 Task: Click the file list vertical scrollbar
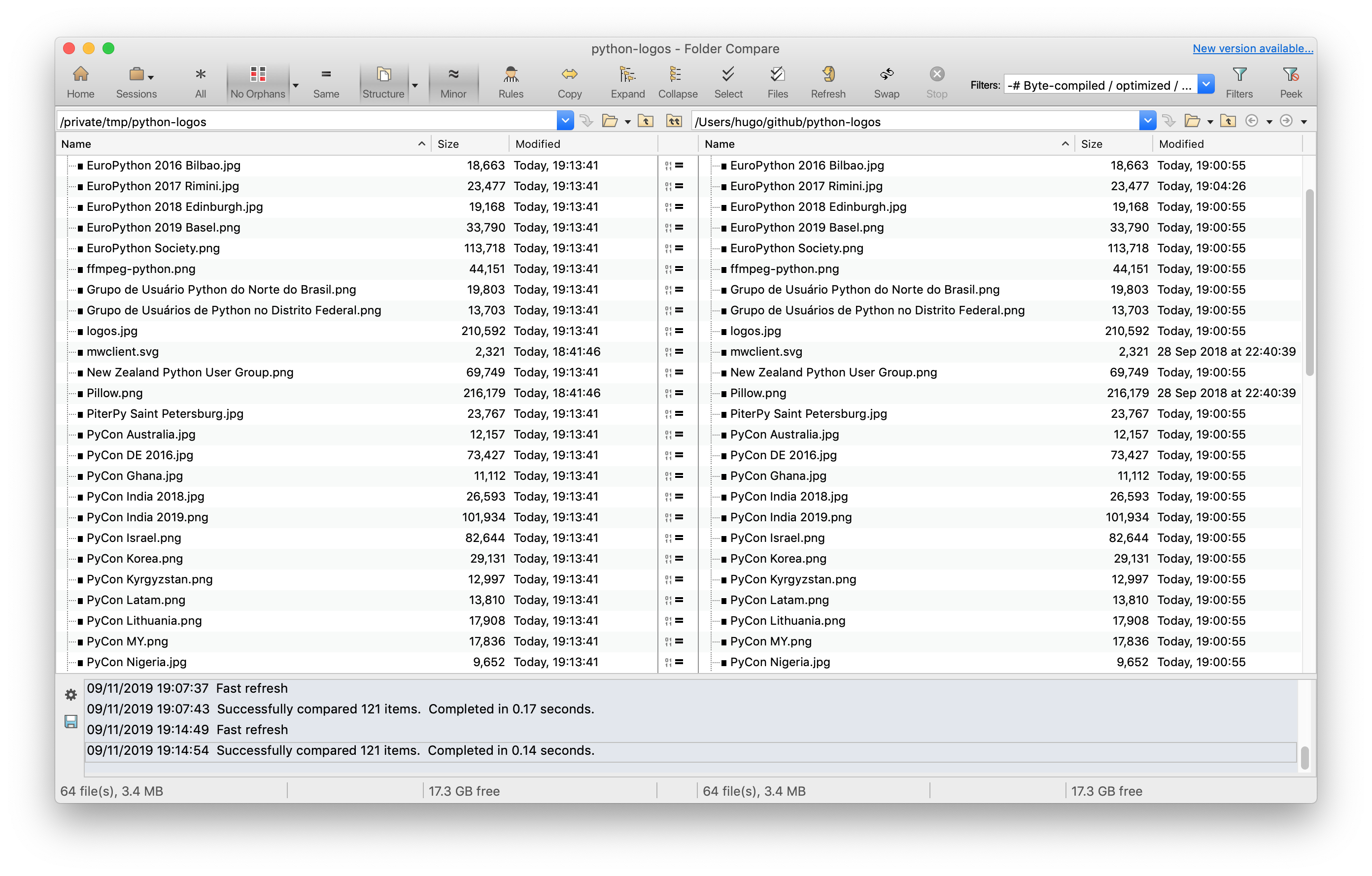[1309, 282]
